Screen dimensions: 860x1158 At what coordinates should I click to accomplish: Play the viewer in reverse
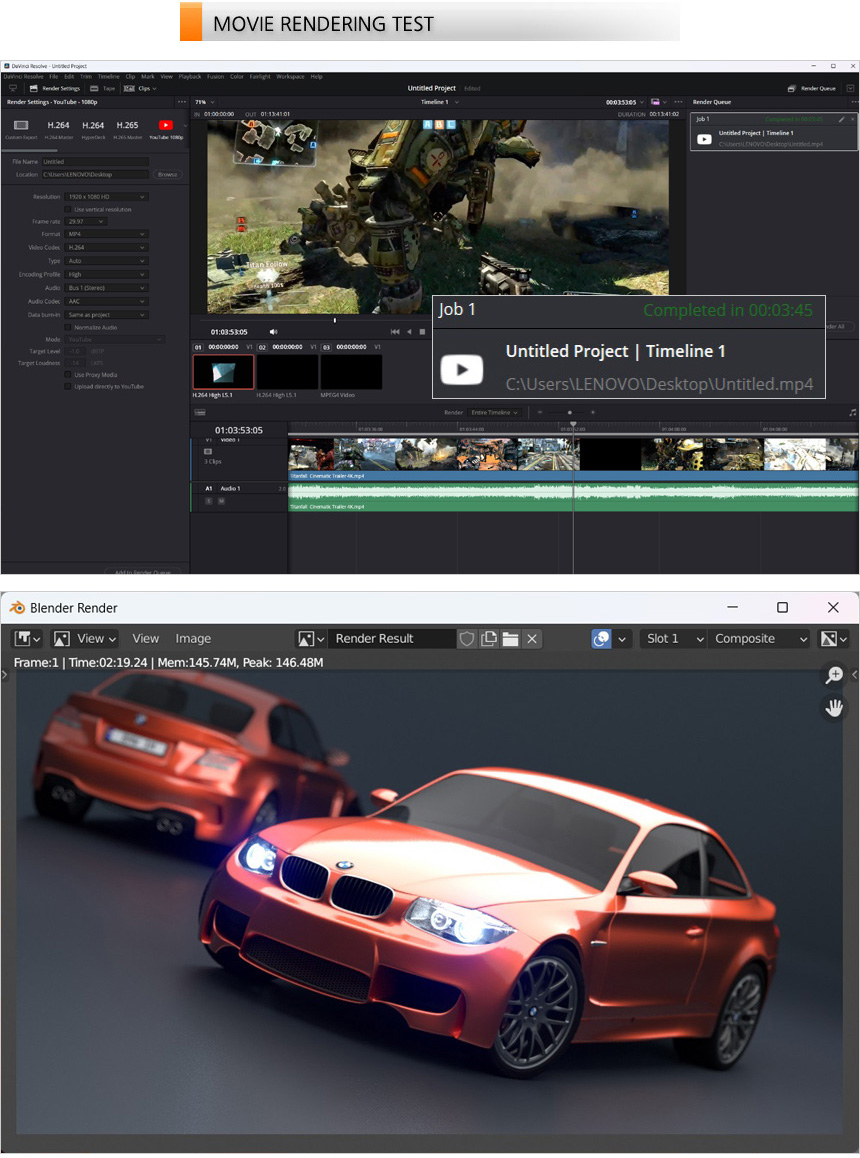(x=409, y=332)
